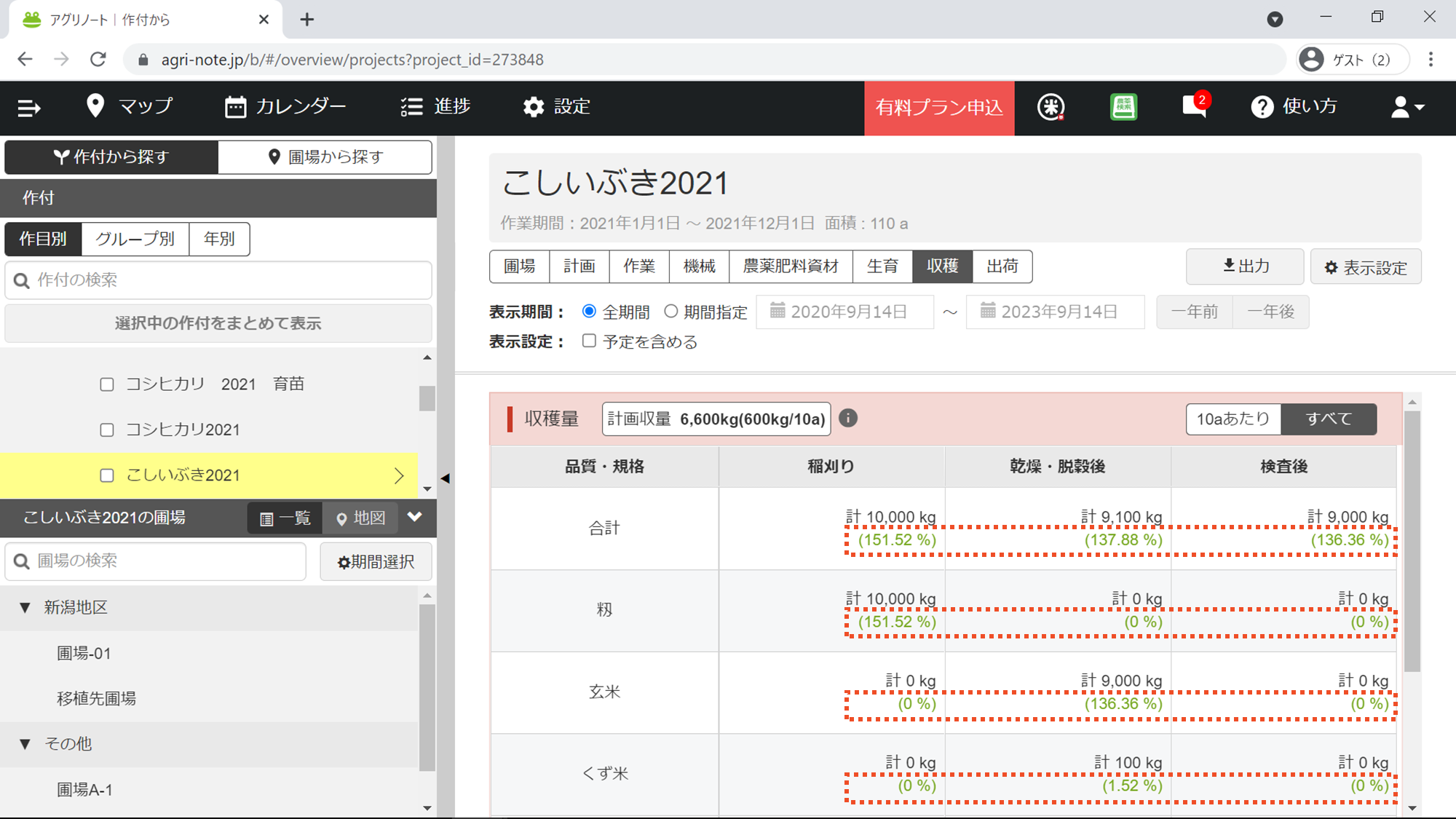The image size is (1456, 819).
Task: Click the info icon beside 計画収量
Action: (x=848, y=418)
